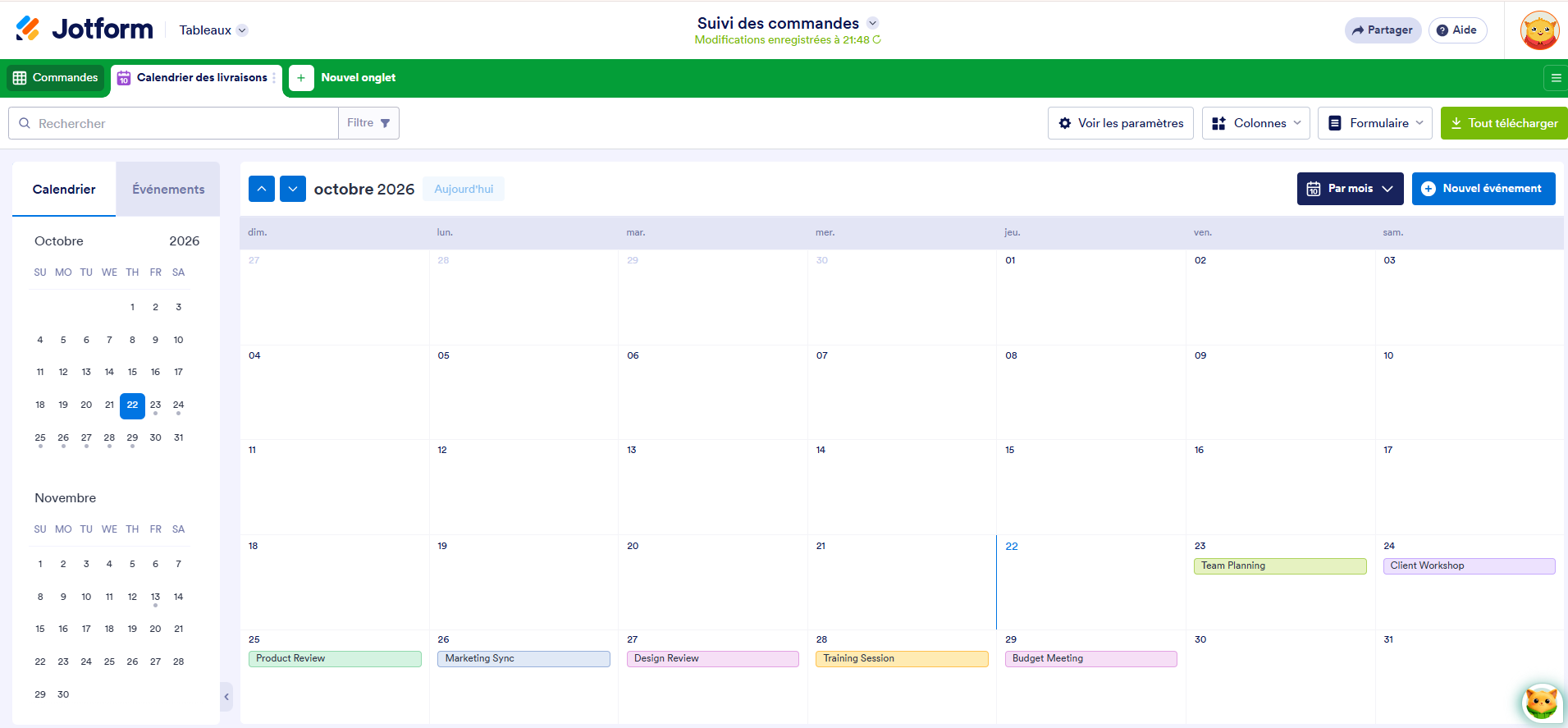Add a new tab with the plus icon
1568x728 pixels.
[301, 78]
